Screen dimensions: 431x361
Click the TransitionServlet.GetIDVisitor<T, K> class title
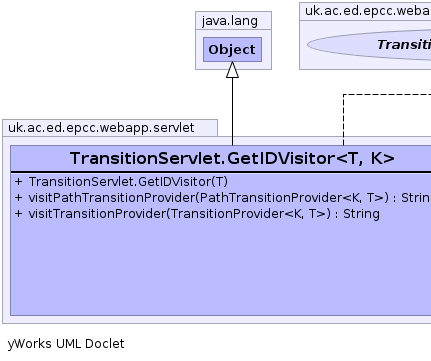(232, 158)
